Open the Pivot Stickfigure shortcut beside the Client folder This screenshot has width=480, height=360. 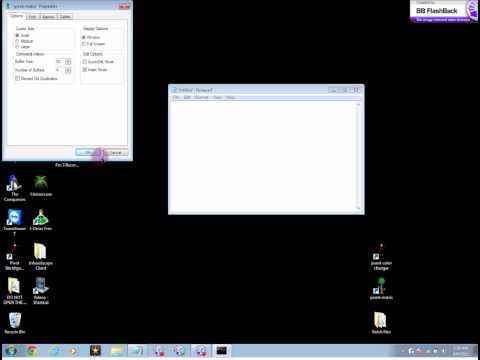[14, 256]
